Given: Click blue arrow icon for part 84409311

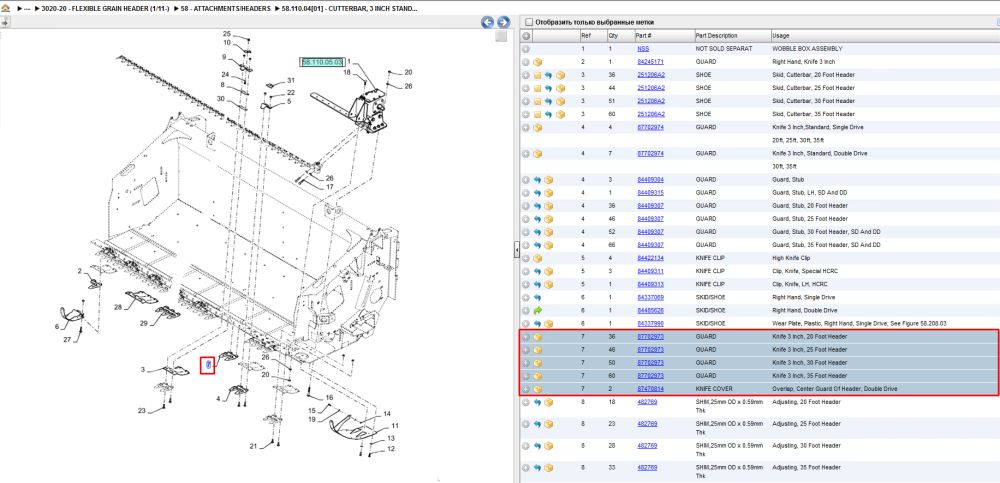Looking at the screenshot, I should [538, 271].
